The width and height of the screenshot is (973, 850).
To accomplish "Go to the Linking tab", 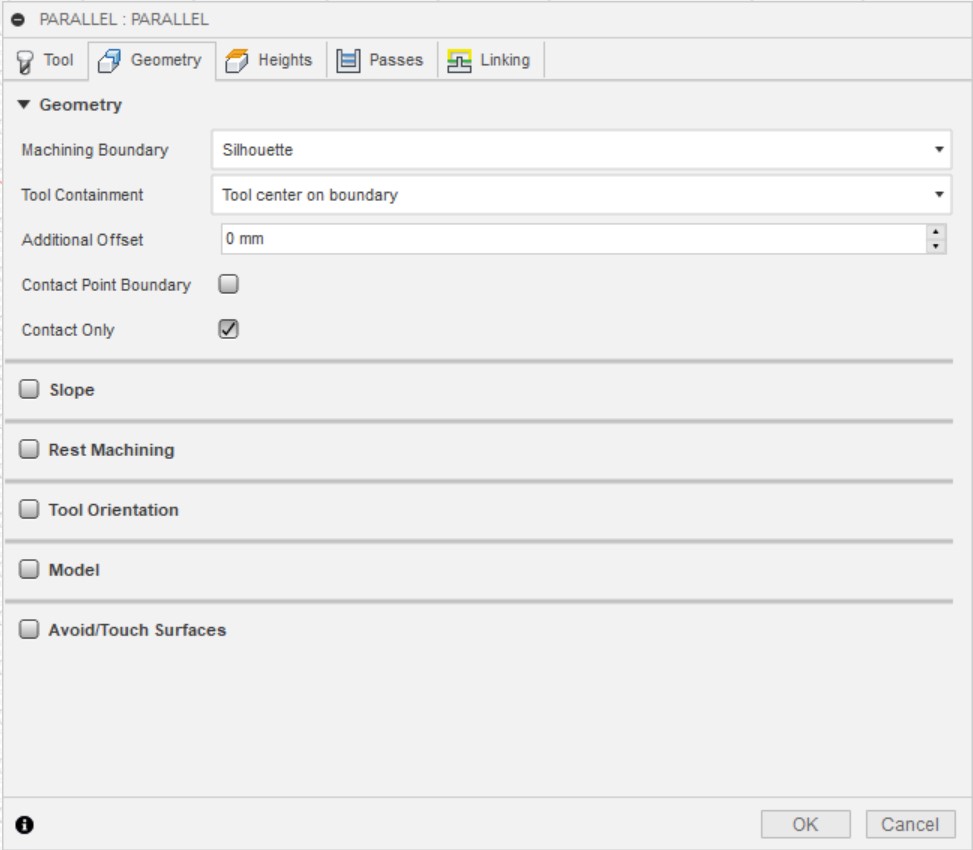I will coord(490,60).
